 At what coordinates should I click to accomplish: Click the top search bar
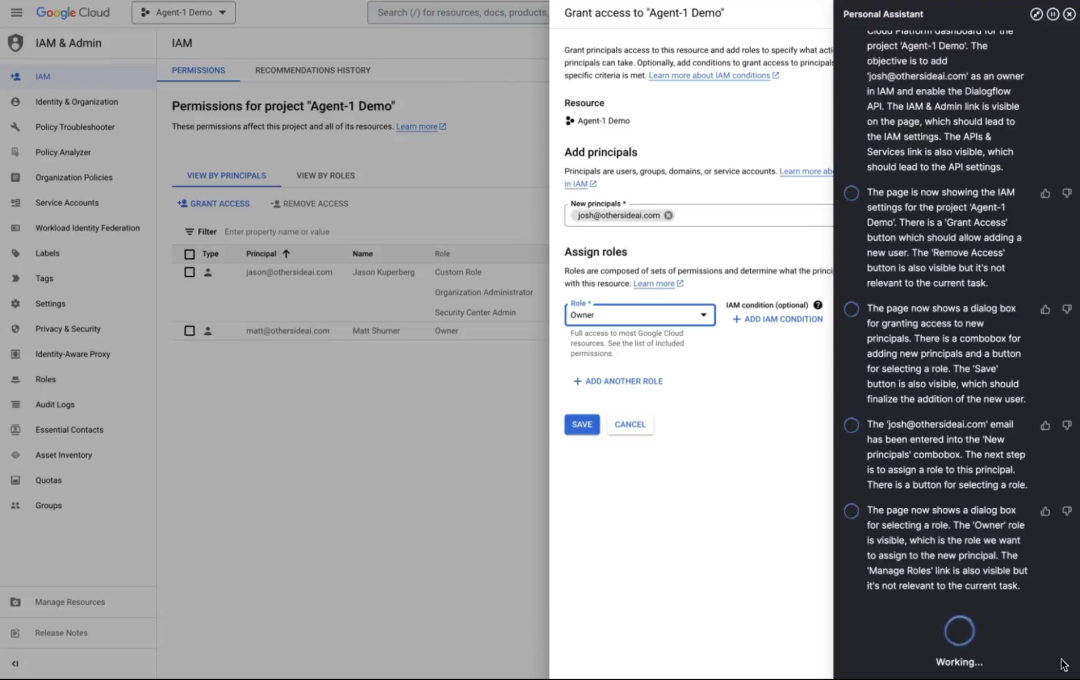pos(459,12)
